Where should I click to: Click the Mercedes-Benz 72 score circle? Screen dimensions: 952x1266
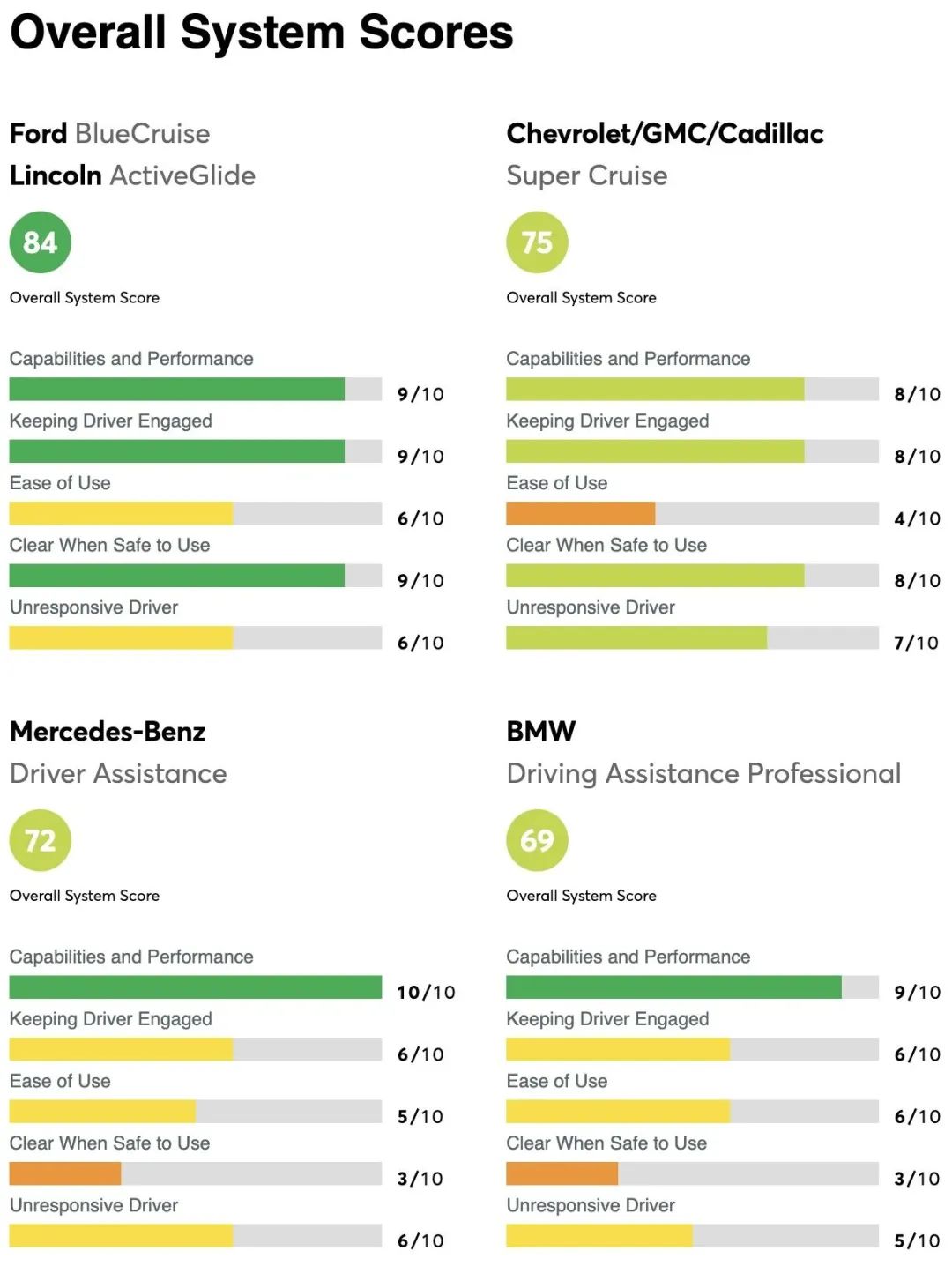click(40, 840)
